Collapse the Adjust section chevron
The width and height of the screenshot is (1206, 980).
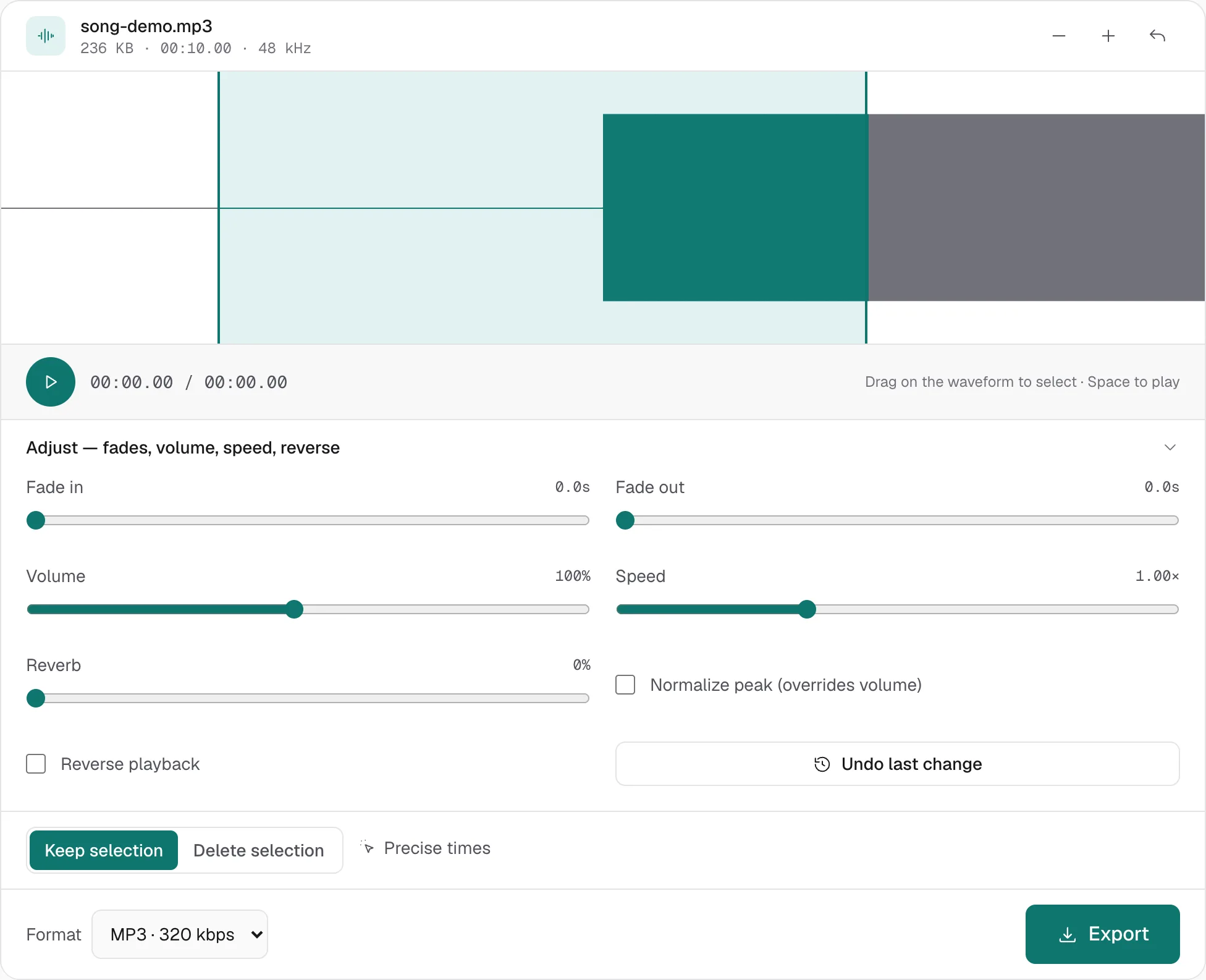(1170, 447)
